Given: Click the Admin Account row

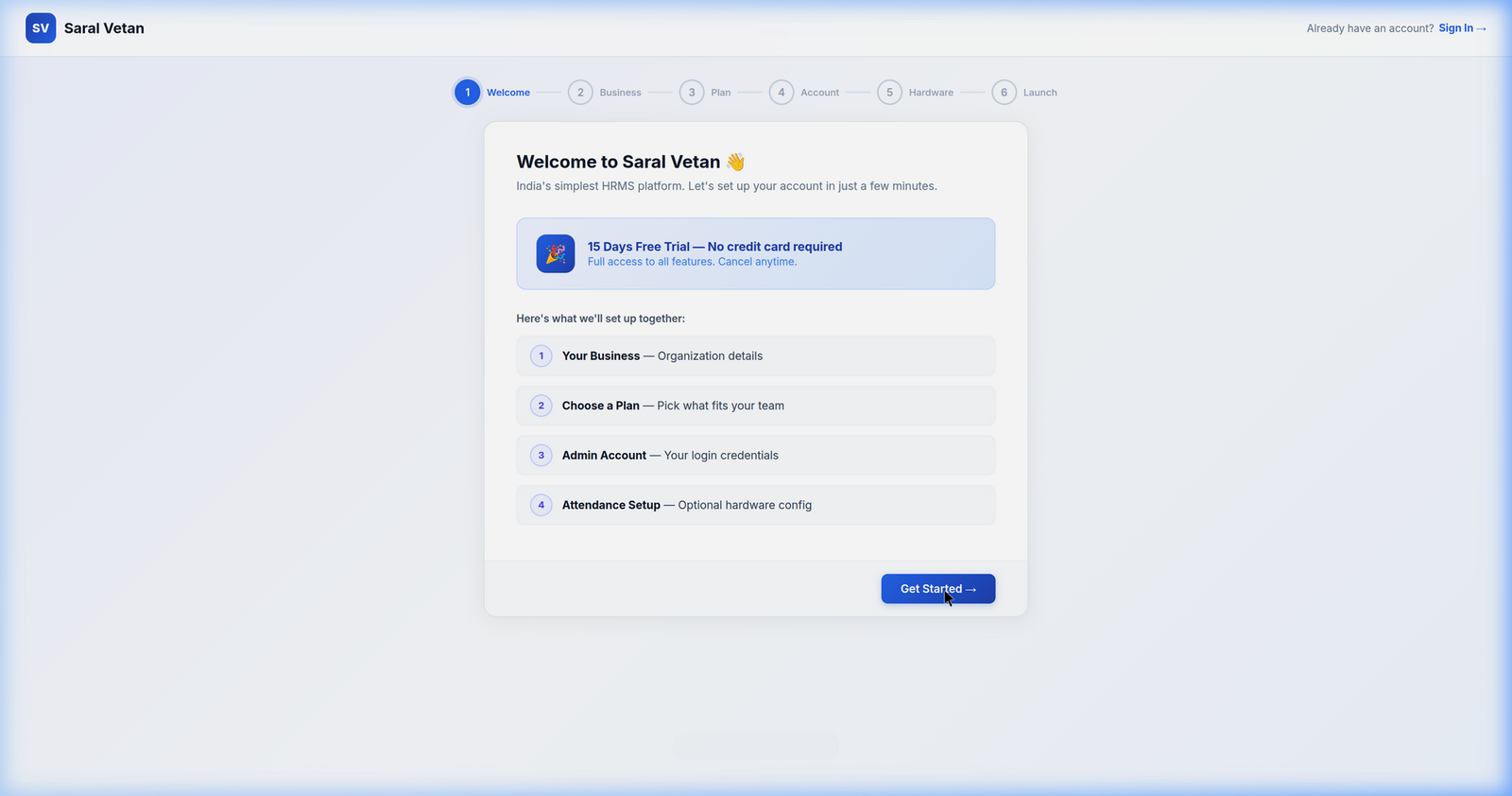Looking at the screenshot, I should coord(756,456).
